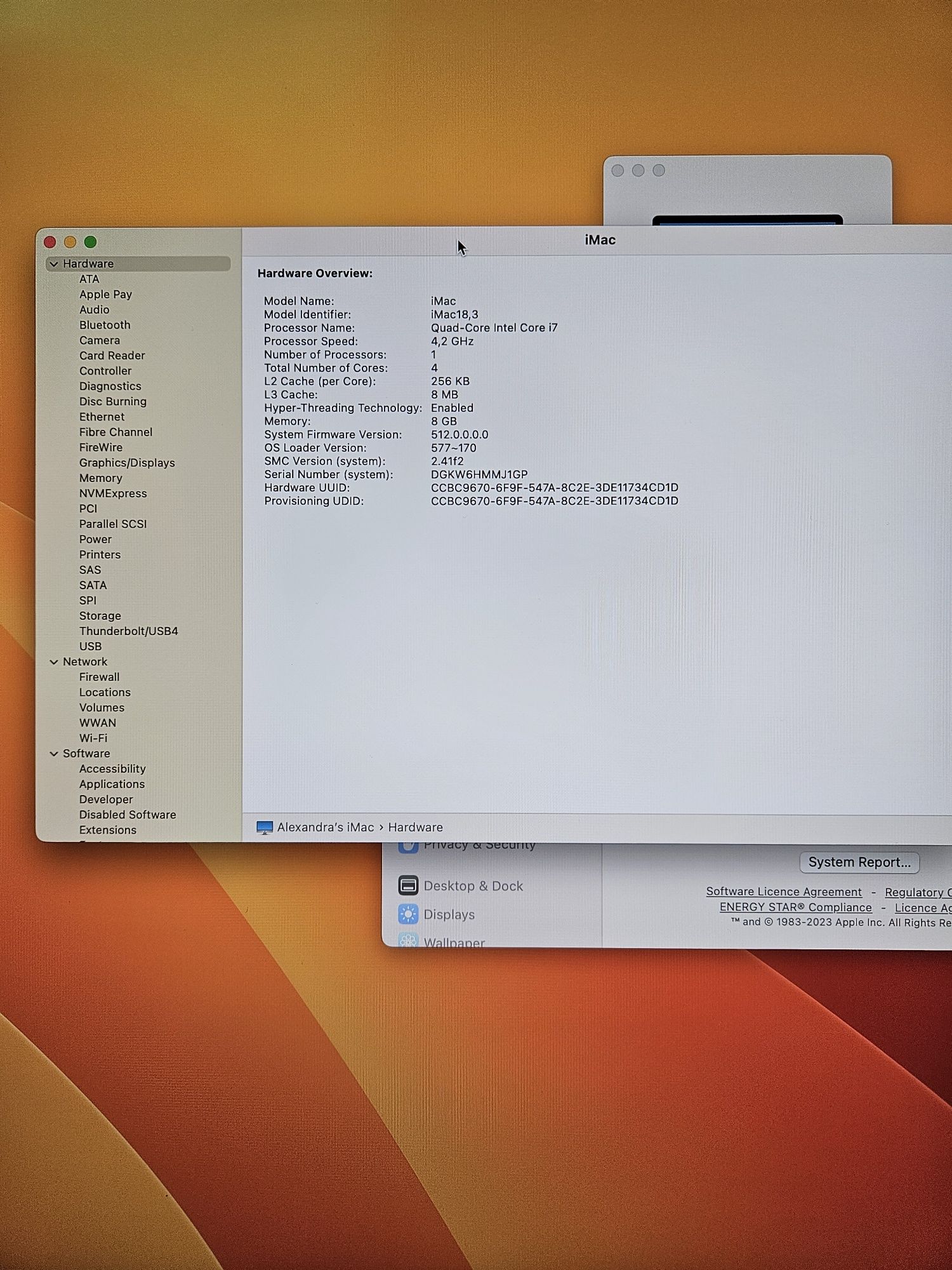Screen dimensions: 952x1270
Task: Click the Provisioning UDID value
Action: click(x=555, y=501)
